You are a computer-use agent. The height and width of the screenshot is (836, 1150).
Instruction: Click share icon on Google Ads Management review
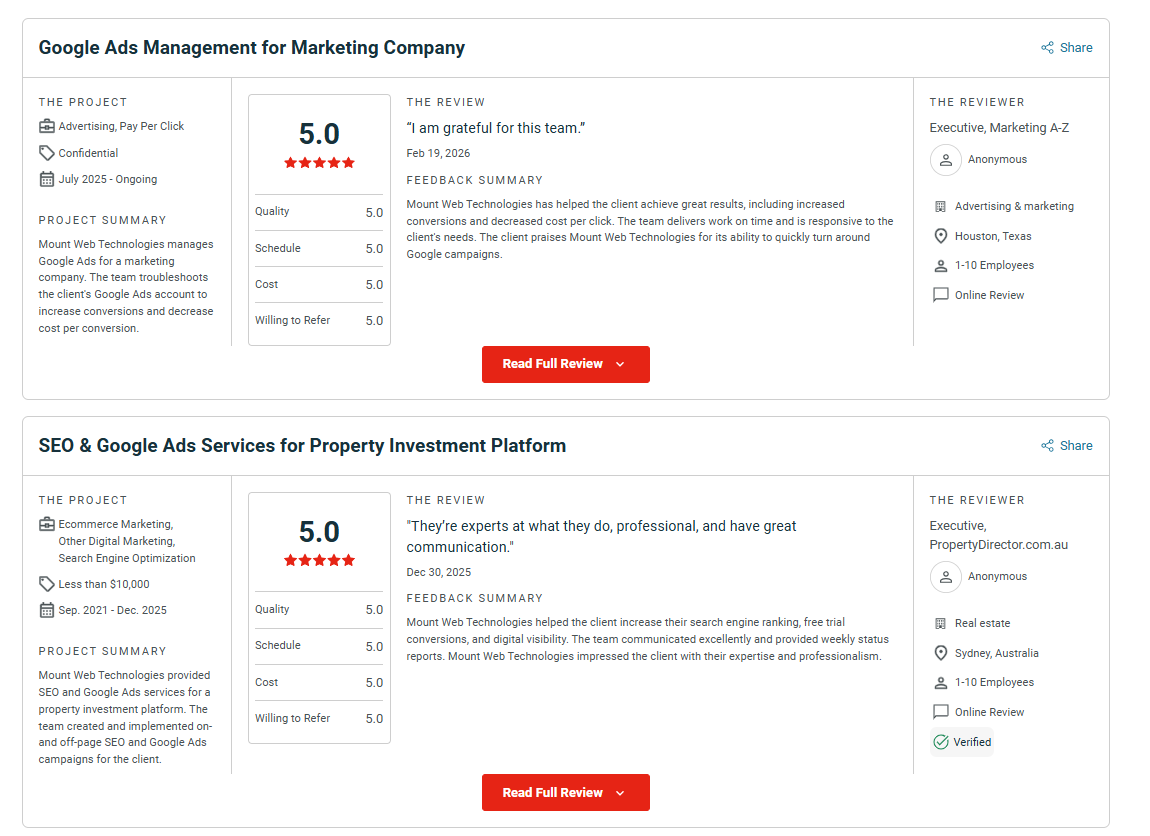[x=1047, y=48]
